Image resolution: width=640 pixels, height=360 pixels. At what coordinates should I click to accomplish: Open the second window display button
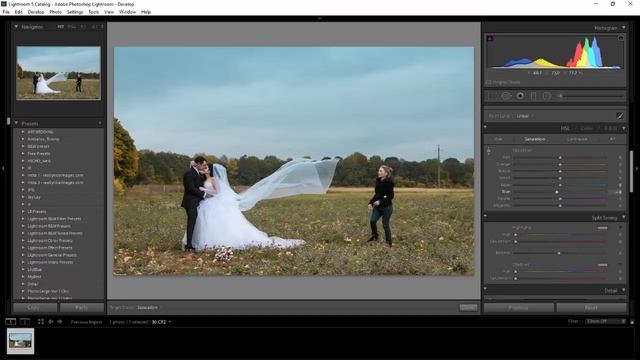coord(25,322)
